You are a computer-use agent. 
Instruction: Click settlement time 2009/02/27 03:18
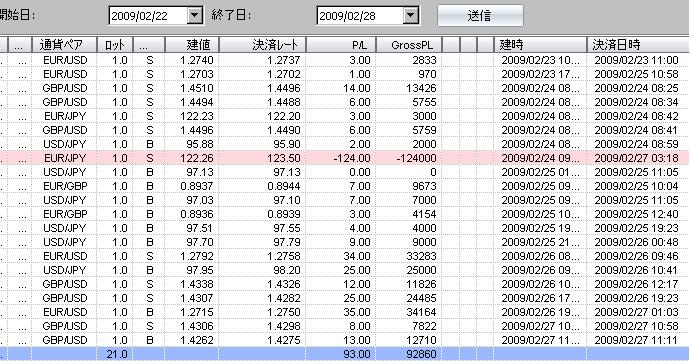click(x=636, y=158)
